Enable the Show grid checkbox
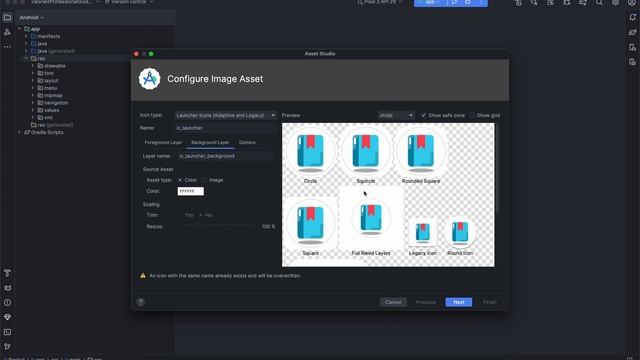Viewport: 640px width, 360px height. pos(472,115)
